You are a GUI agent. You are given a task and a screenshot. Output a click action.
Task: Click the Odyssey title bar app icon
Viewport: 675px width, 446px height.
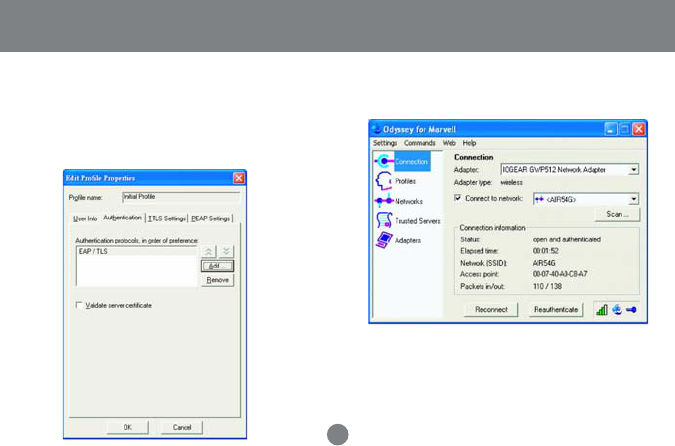pyautogui.click(x=376, y=129)
